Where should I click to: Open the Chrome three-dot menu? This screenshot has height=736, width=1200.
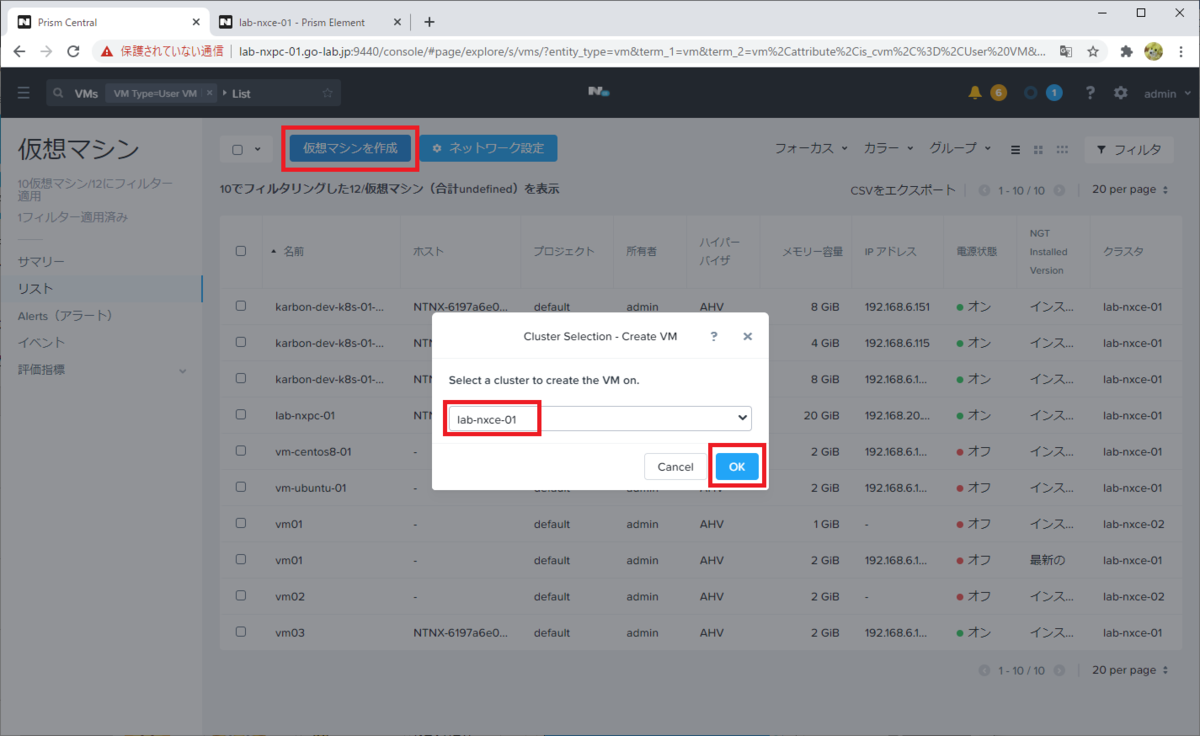click(x=1181, y=50)
